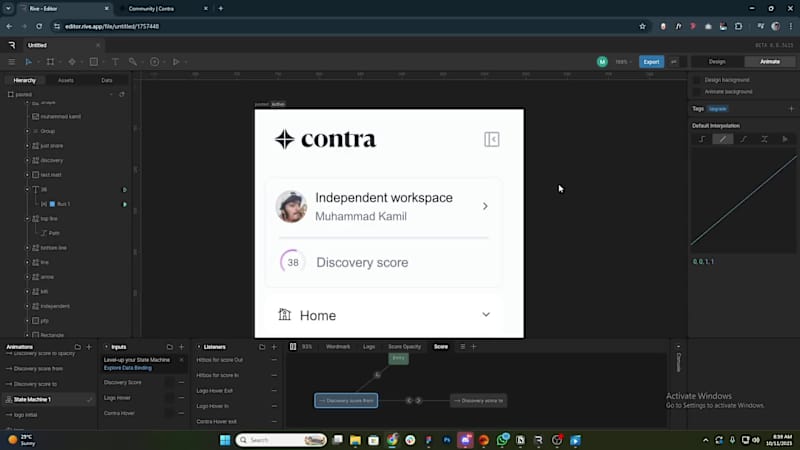Open File Explorer from taskbar
Screen dimensions: 800x450
[356, 440]
